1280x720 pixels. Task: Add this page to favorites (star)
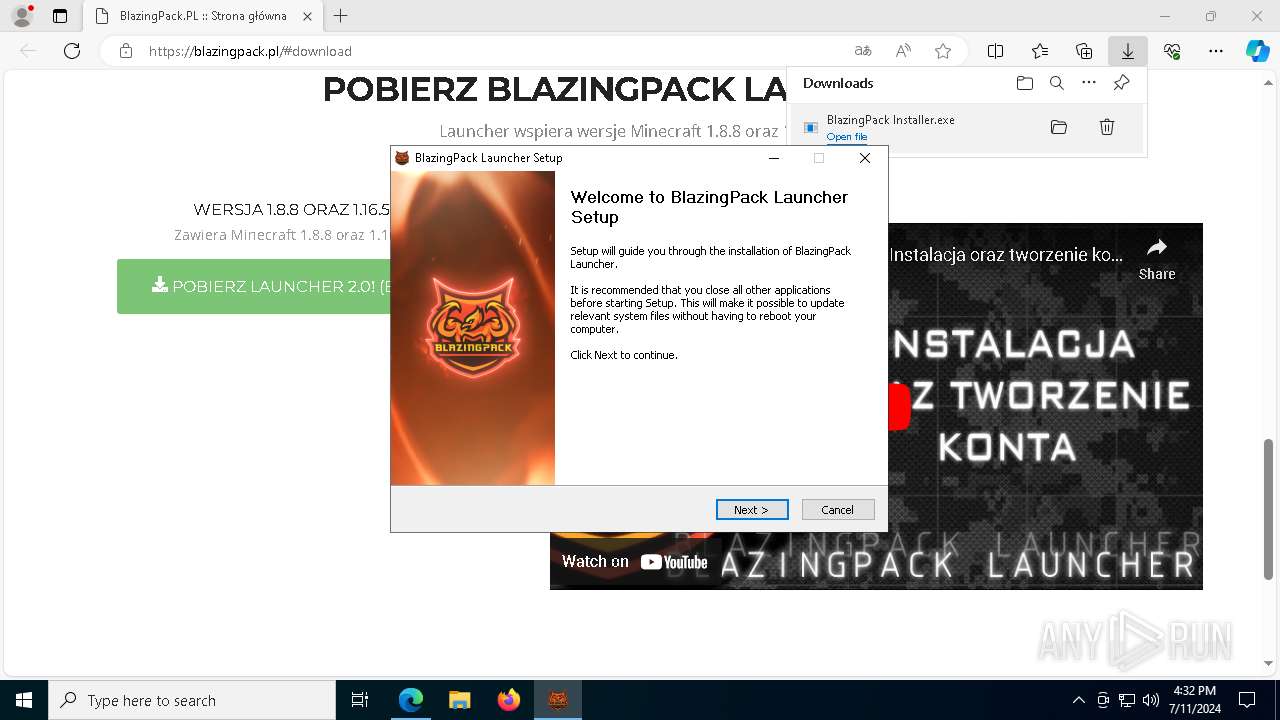942,51
